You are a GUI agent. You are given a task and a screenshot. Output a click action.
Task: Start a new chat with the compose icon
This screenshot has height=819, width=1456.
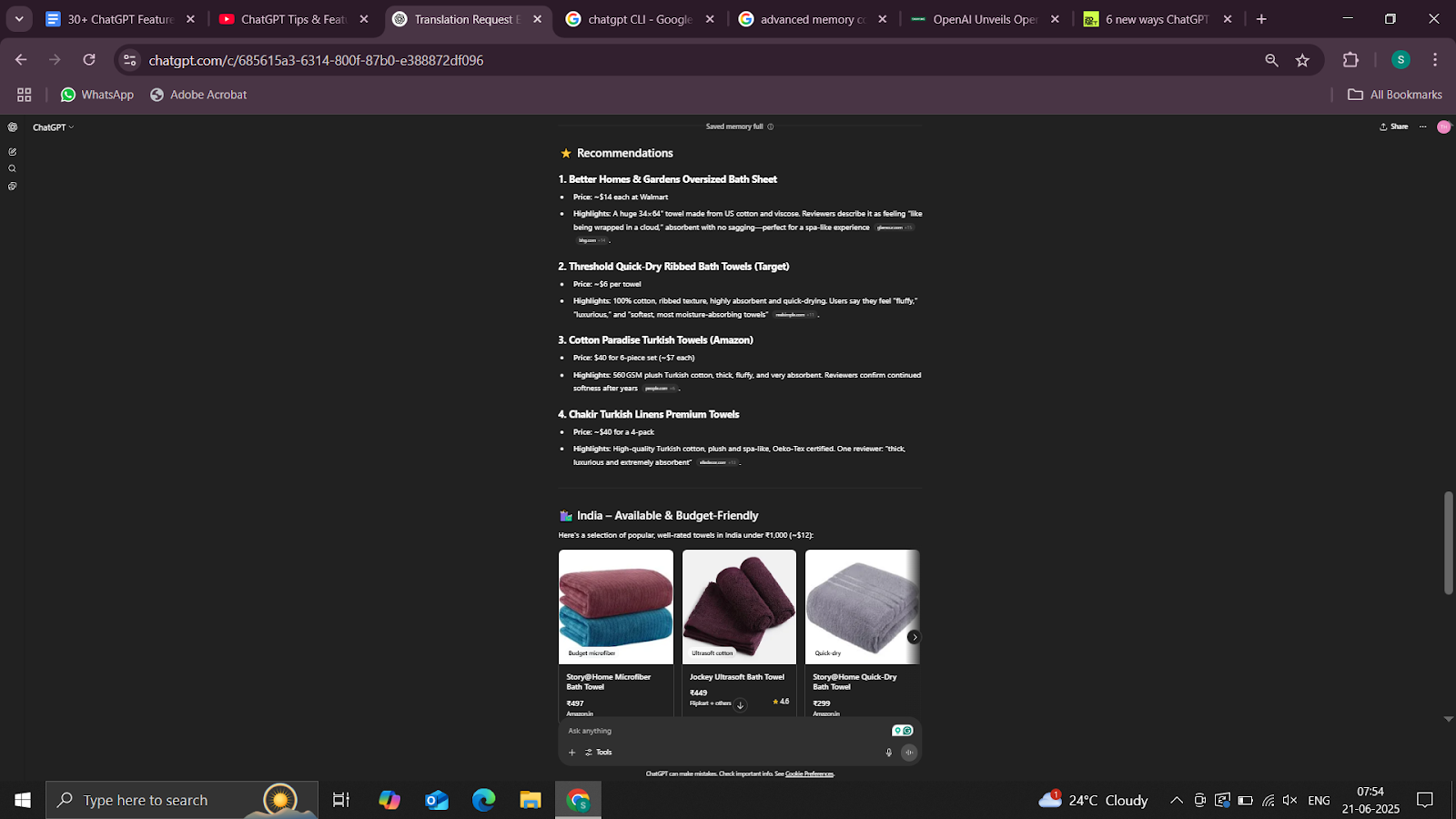12,152
